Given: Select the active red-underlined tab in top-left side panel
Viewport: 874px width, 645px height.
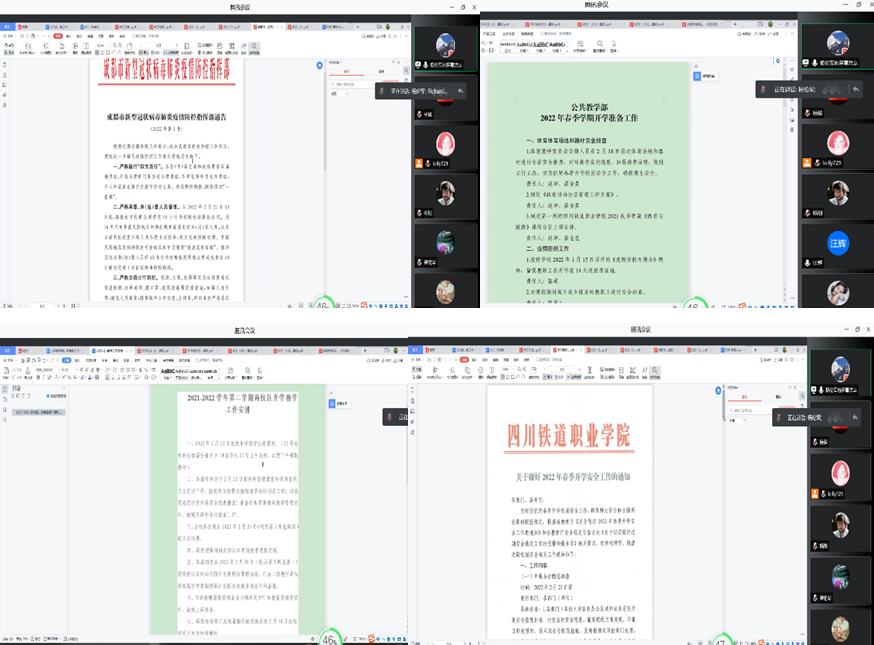Looking at the screenshot, I should pos(347,72).
